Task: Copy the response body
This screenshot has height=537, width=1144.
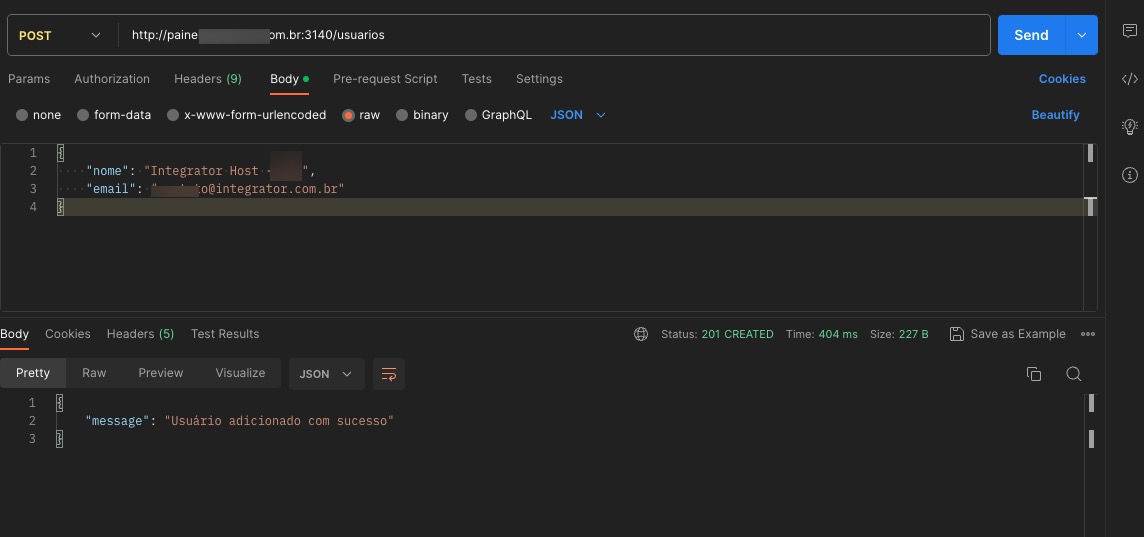Action: click(x=1034, y=374)
